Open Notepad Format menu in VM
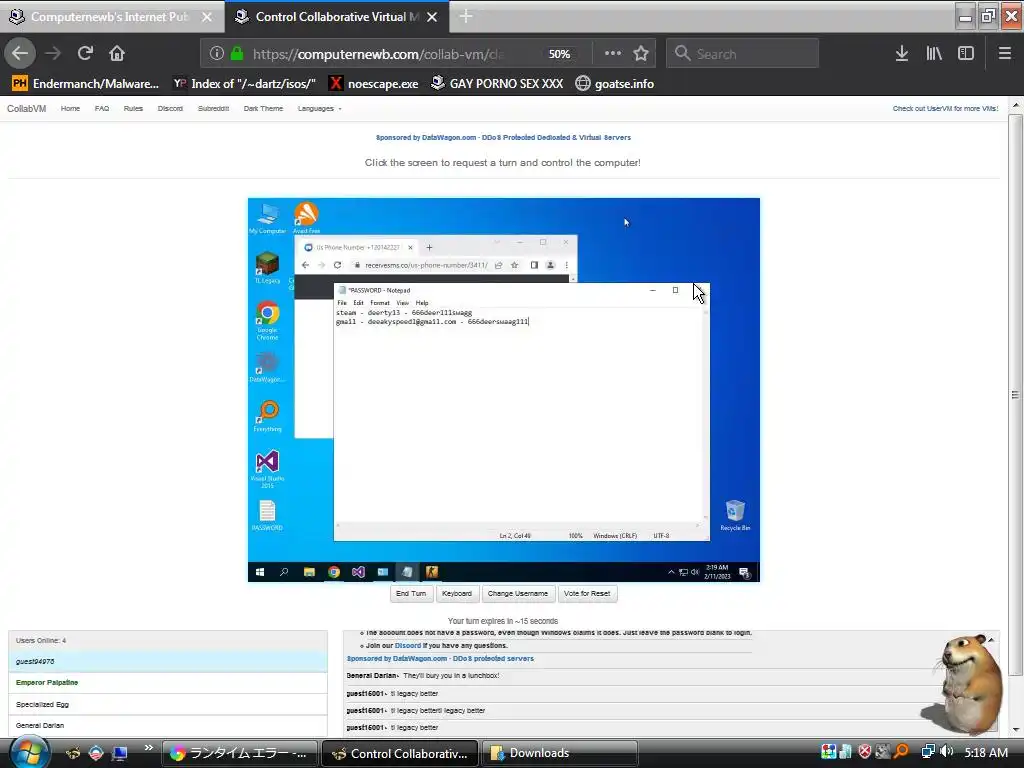1024x768 pixels. click(379, 303)
